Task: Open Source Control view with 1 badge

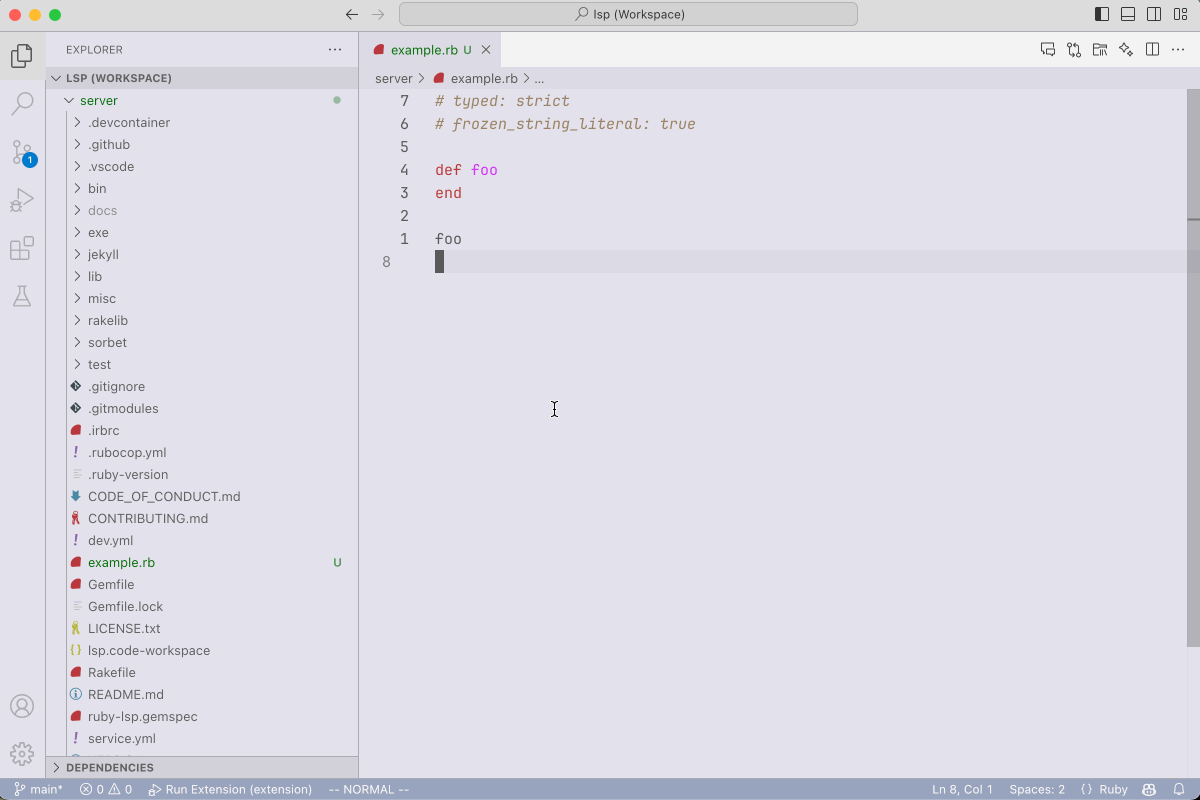Action: (x=22, y=152)
